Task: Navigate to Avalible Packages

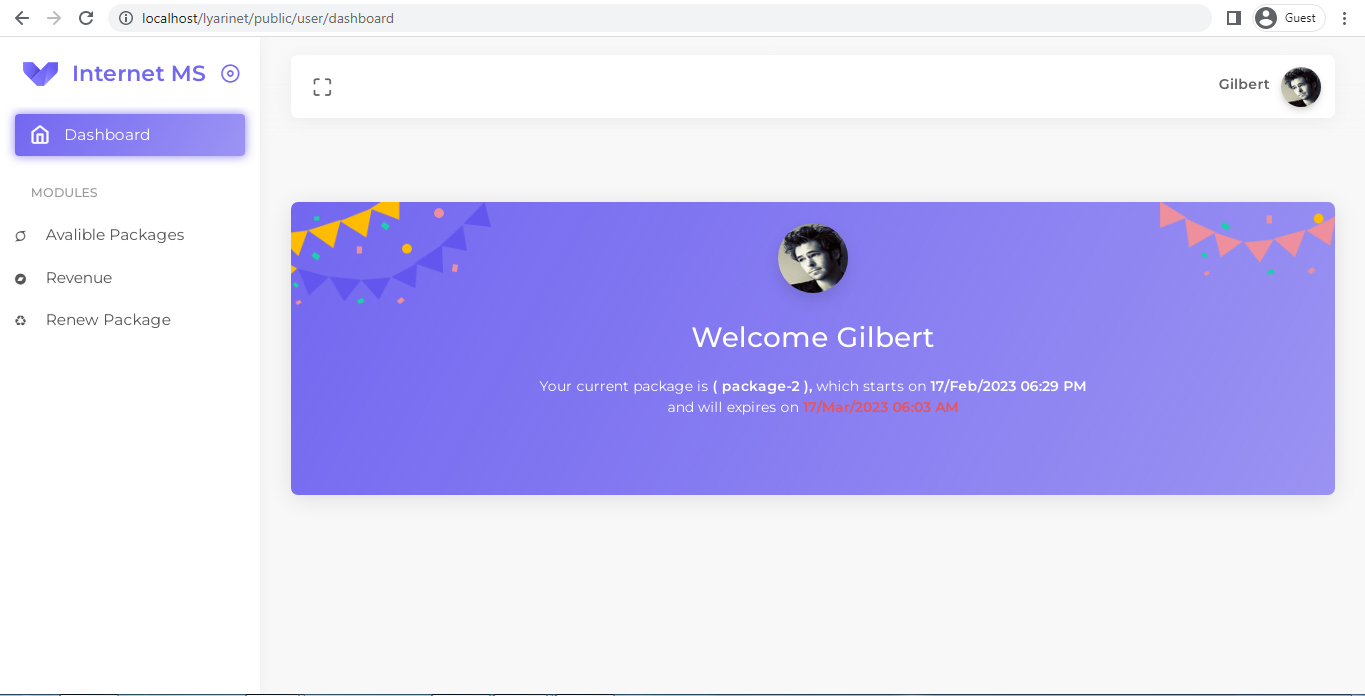Action: tap(114, 235)
